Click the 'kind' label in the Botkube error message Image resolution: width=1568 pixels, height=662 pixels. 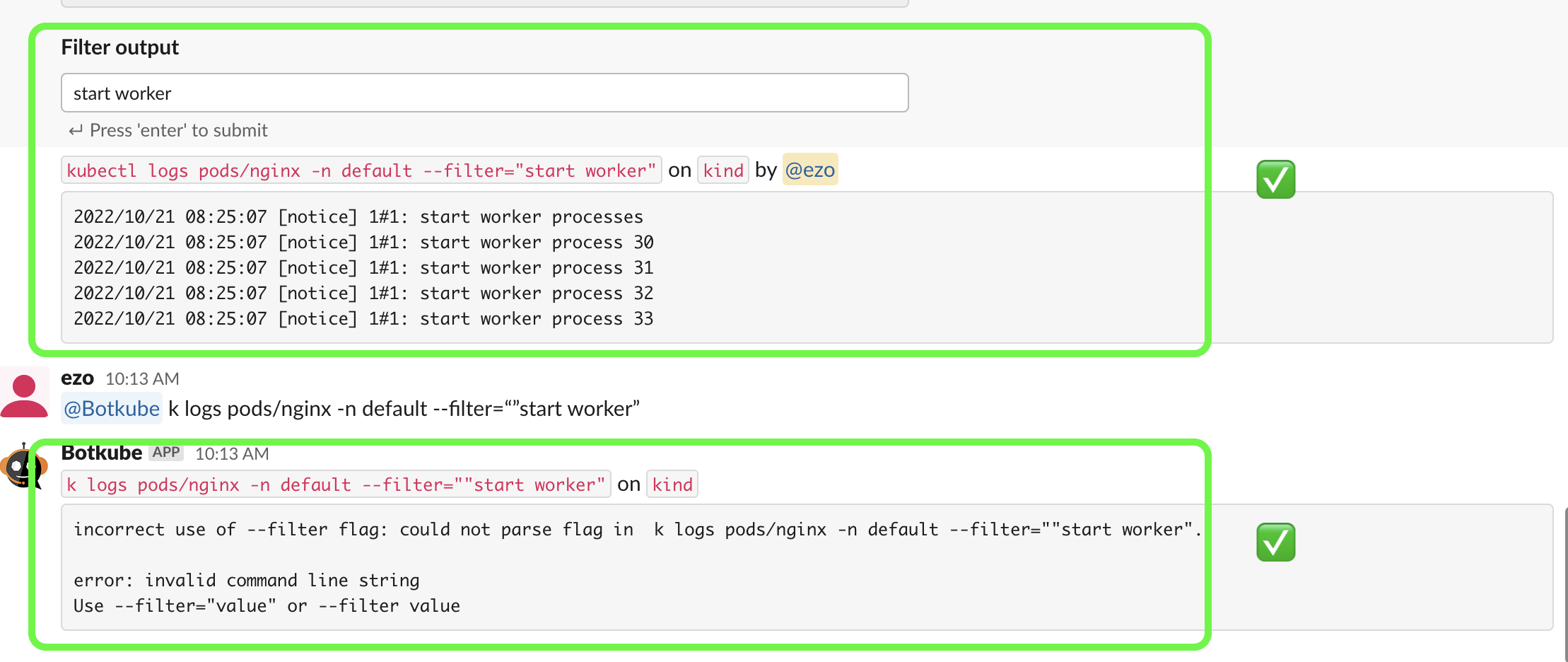pos(672,484)
